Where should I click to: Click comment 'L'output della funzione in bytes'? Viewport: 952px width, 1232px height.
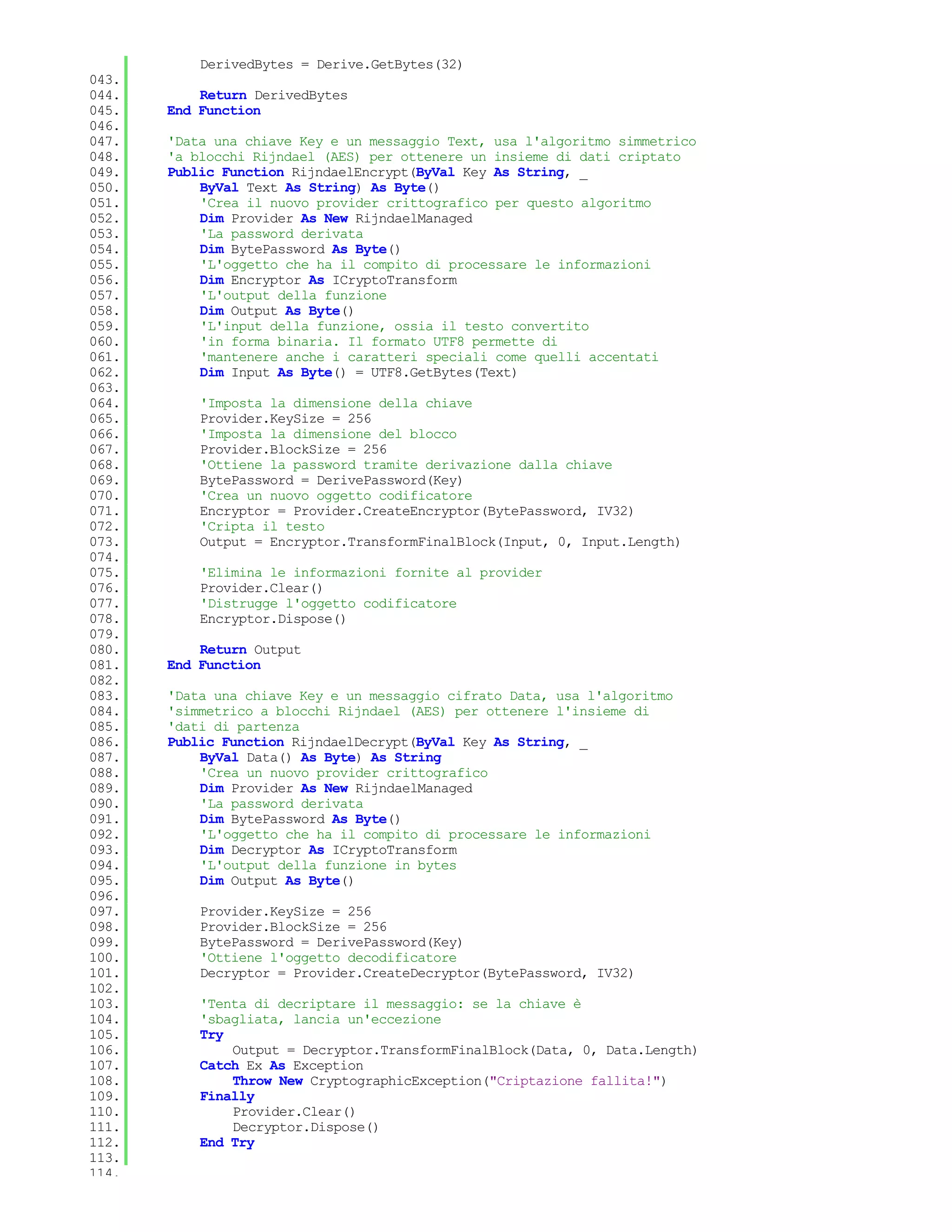[x=329, y=865]
